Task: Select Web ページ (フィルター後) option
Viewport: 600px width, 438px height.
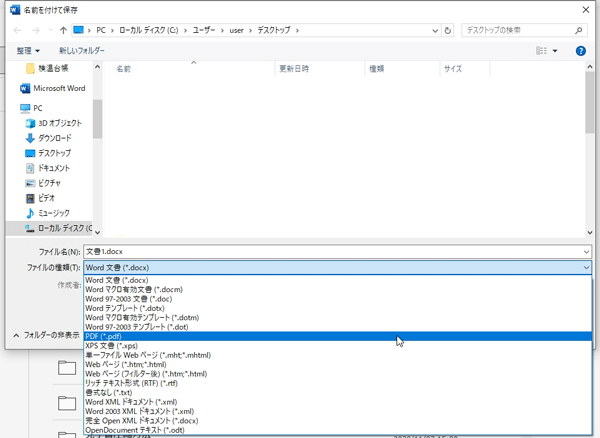Action: pos(338,374)
